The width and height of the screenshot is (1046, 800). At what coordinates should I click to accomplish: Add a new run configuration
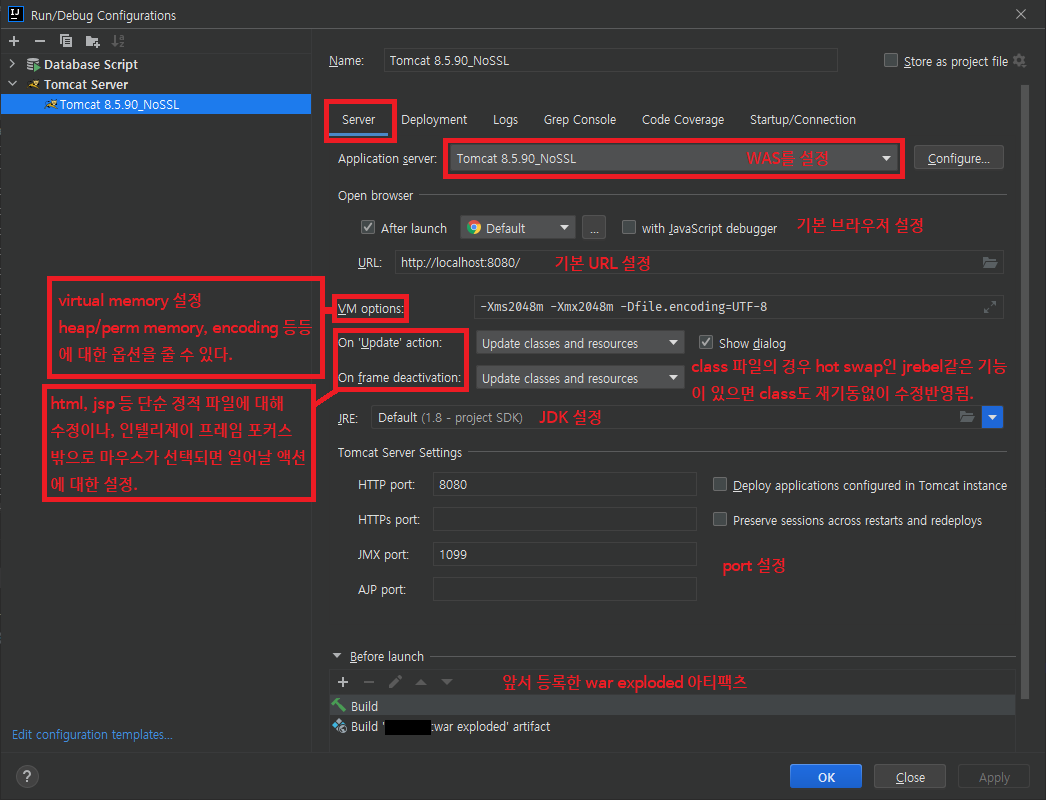14,41
